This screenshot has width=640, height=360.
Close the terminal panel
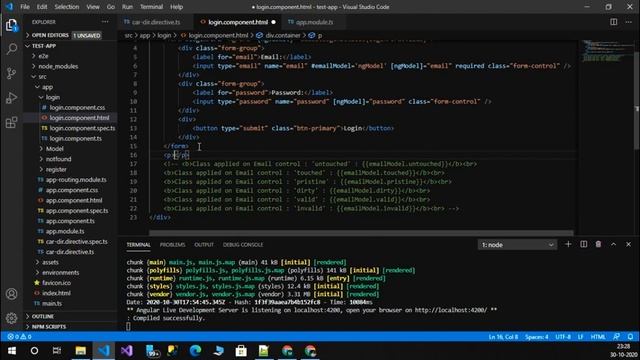(x=629, y=244)
